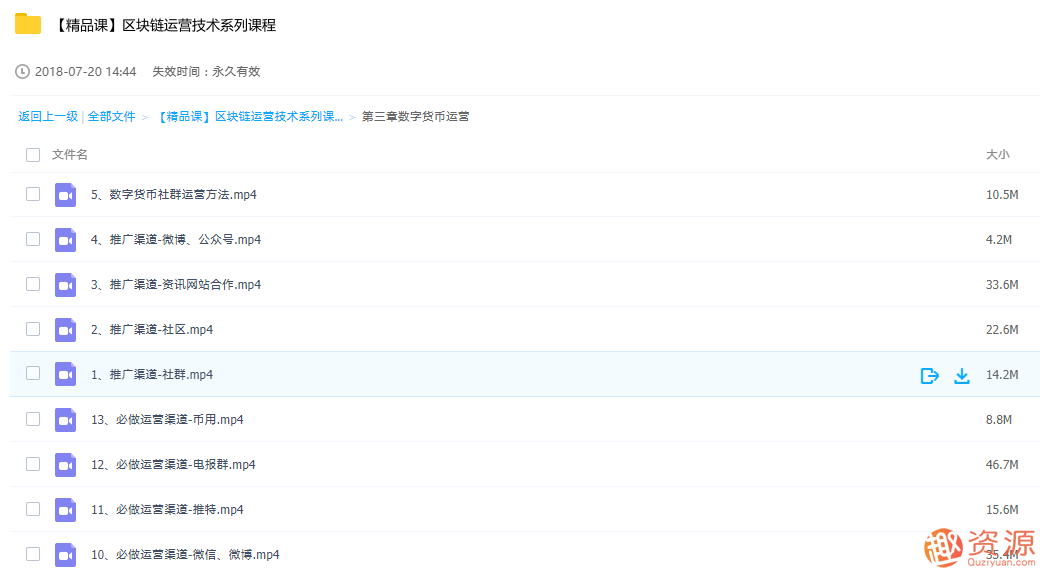Click the 4.2M size value
1040x571 pixels.
tap(998, 240)
